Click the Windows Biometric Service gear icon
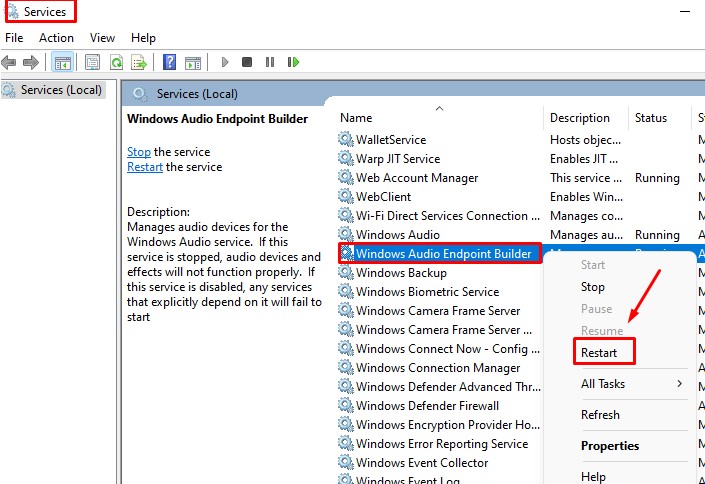 click(x=346, y=291)
